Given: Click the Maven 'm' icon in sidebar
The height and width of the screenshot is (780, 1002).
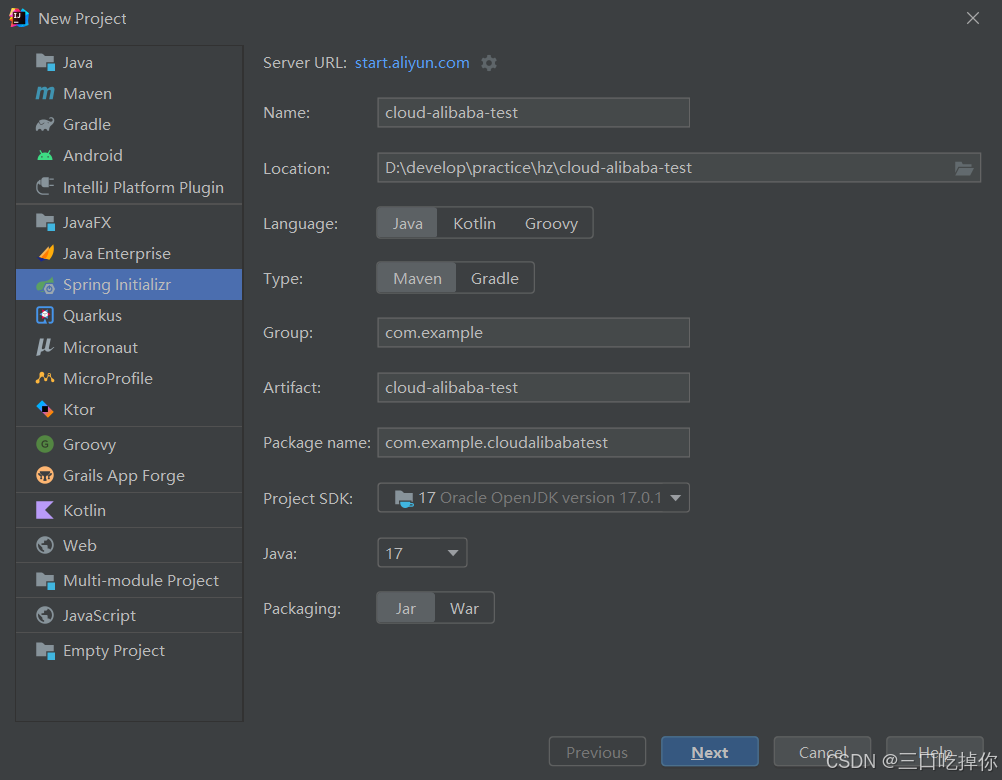Looking at the screenshot, I should pos(45,93).
